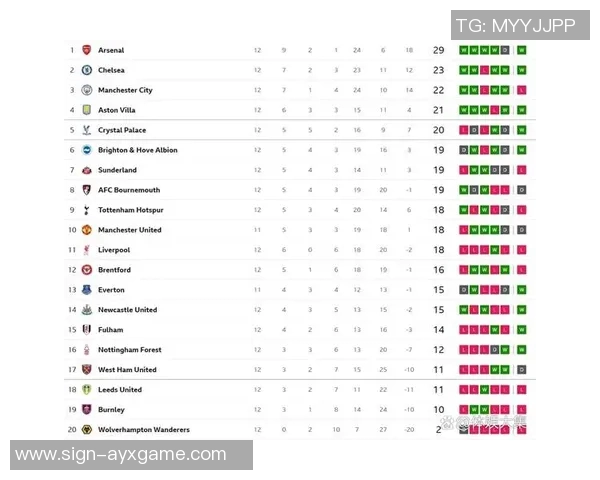This screenshot has width=600, height=480.
Task: Select the Manchester City crest icon
Action: [87, 90]
